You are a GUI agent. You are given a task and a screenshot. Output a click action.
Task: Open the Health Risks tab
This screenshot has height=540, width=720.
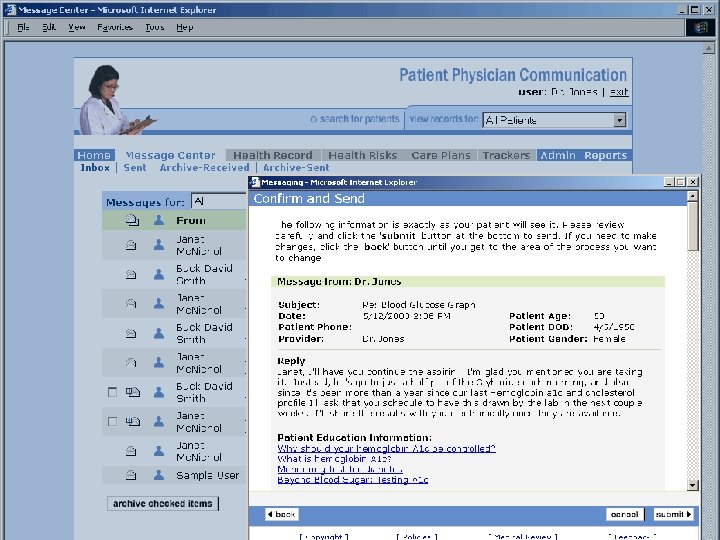(363, 155)
